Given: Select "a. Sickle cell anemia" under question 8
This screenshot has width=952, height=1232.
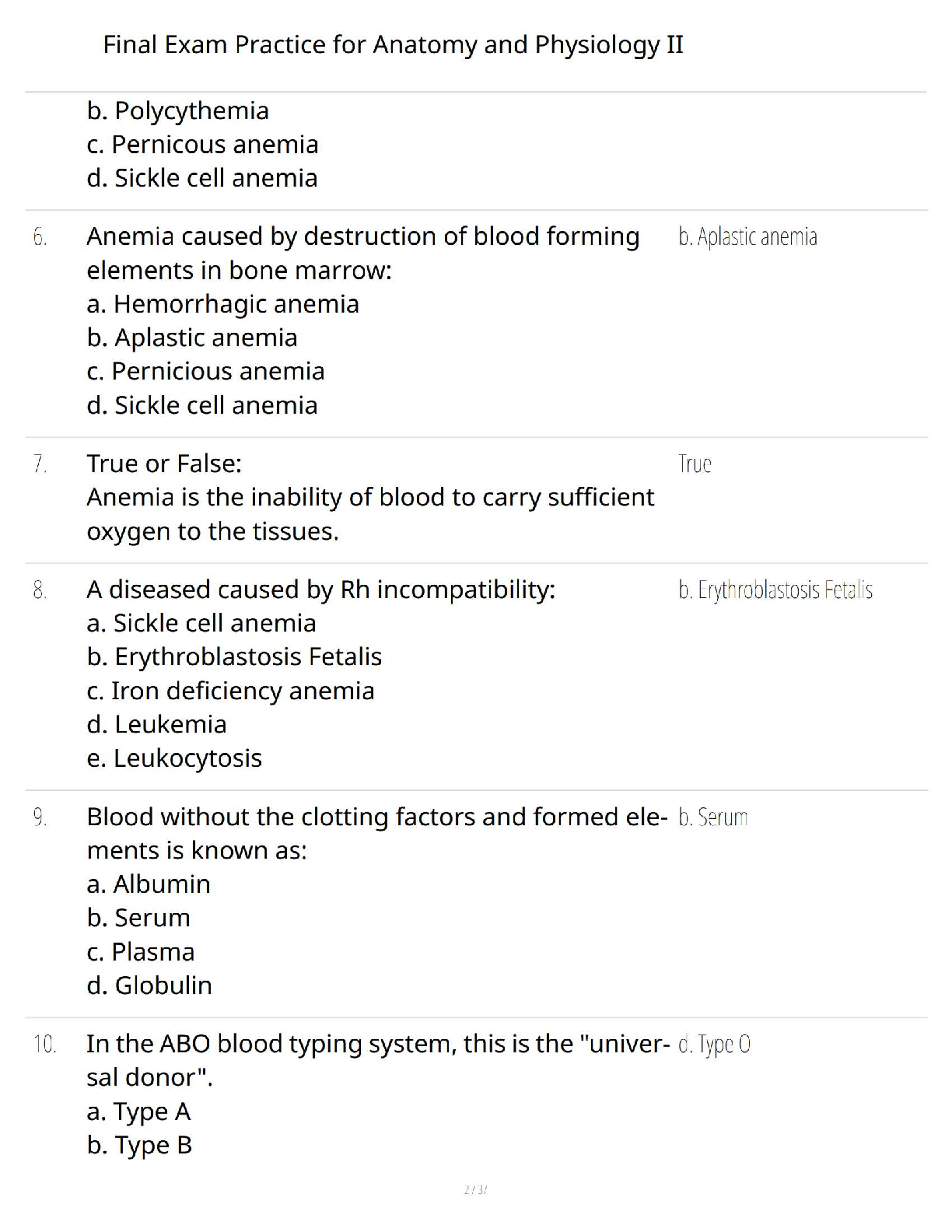Looking at the screenshot, I should coord(201,624).
